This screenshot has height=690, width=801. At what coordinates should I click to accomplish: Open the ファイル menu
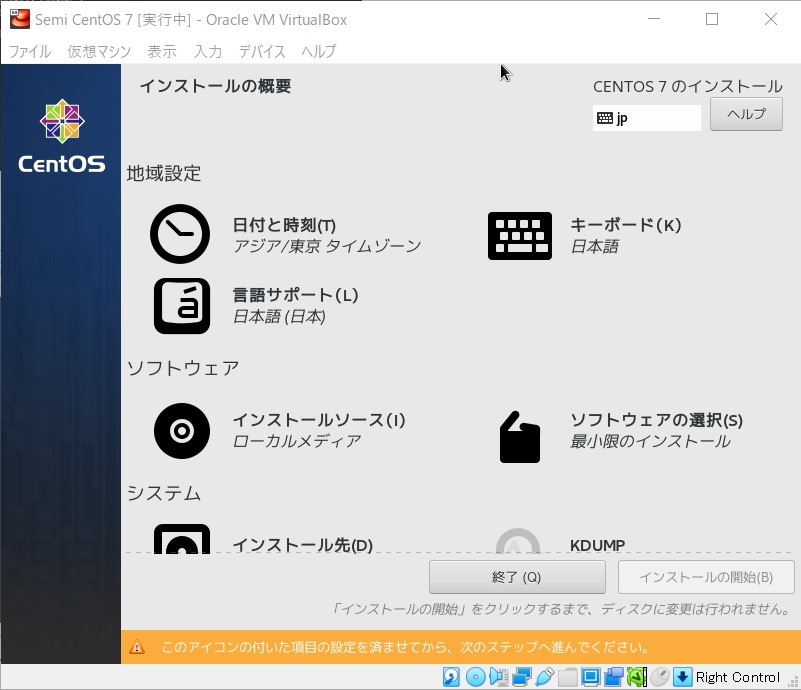30,51
